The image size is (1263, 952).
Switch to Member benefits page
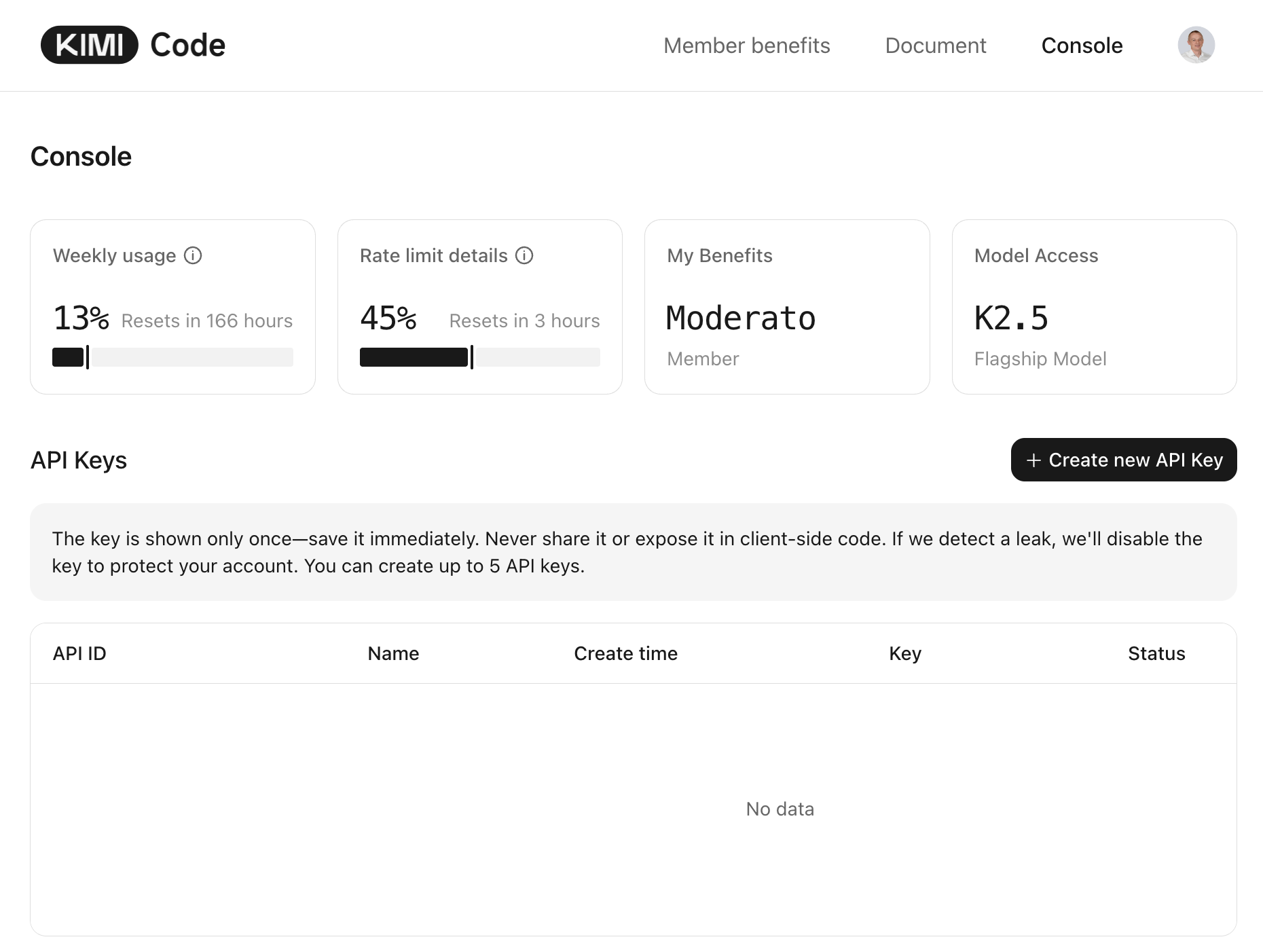pos(747,45)
